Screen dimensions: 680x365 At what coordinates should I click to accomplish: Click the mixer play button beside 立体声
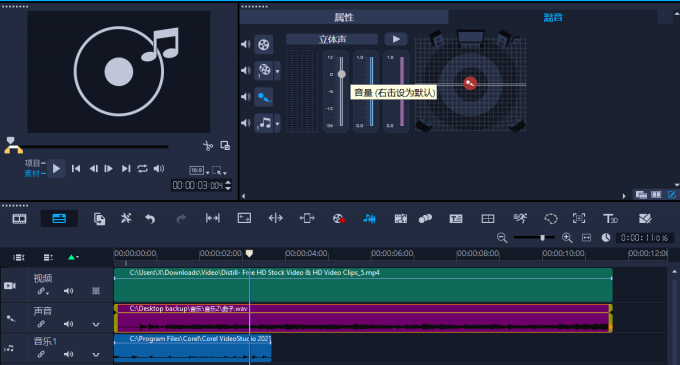[x=396, y=39]
